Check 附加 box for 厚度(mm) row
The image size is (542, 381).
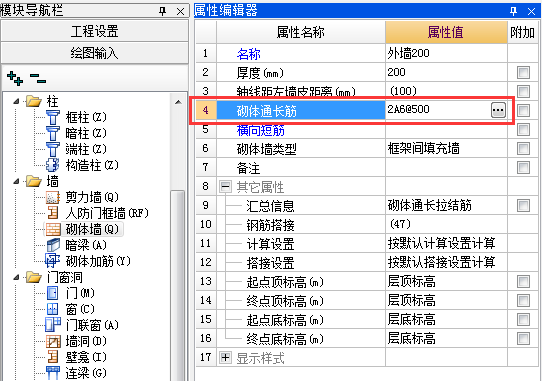(523, 73)
